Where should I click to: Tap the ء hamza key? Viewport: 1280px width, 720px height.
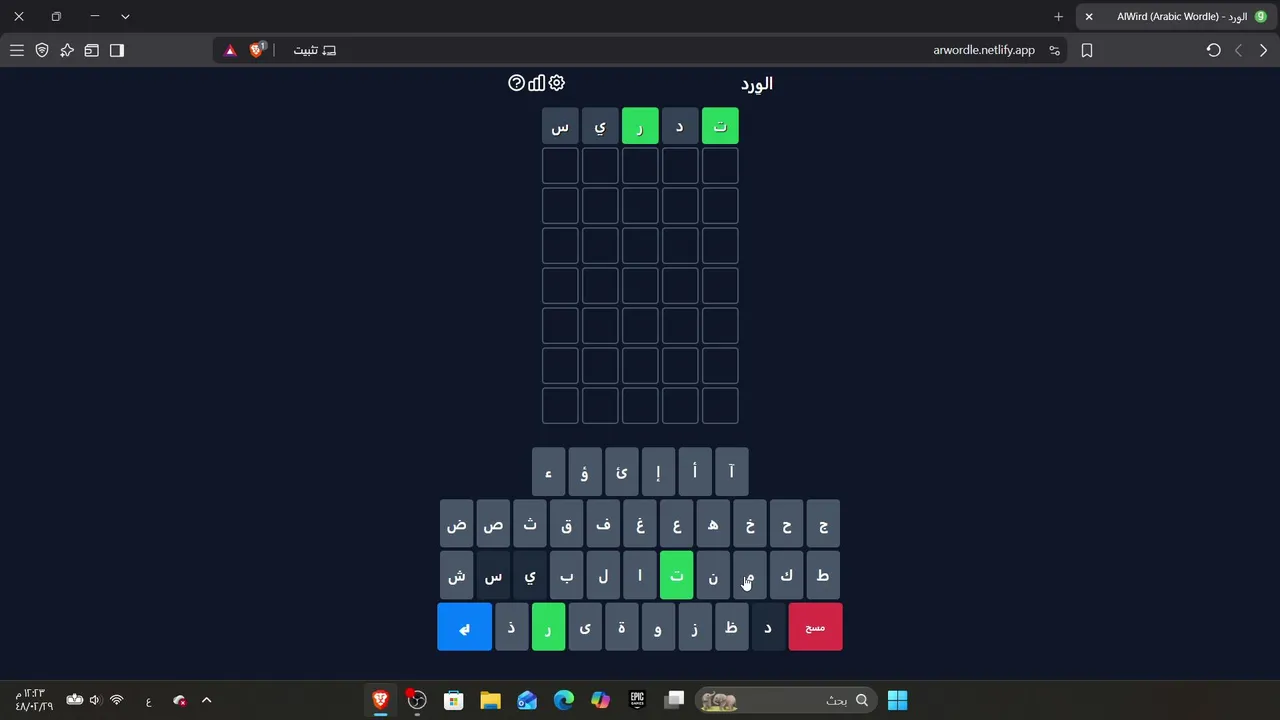click(548, 472)
